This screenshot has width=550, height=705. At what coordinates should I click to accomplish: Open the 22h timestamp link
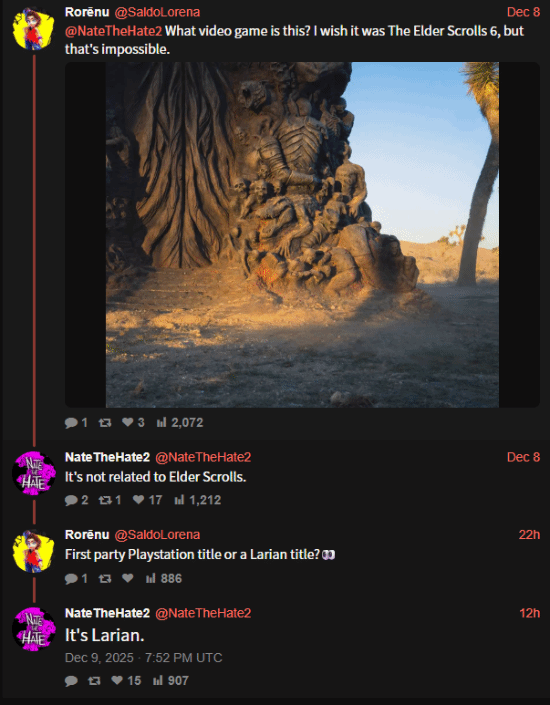click(x=529, y=535)
